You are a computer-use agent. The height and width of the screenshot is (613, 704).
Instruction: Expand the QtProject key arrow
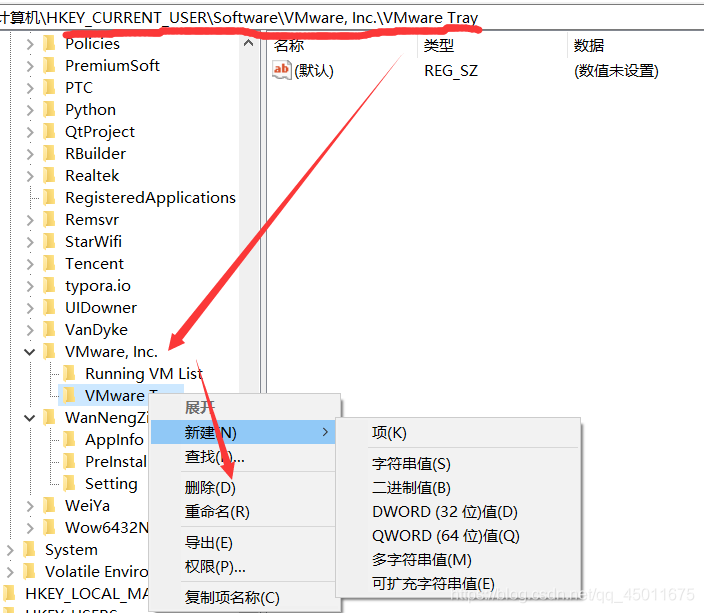29,132
